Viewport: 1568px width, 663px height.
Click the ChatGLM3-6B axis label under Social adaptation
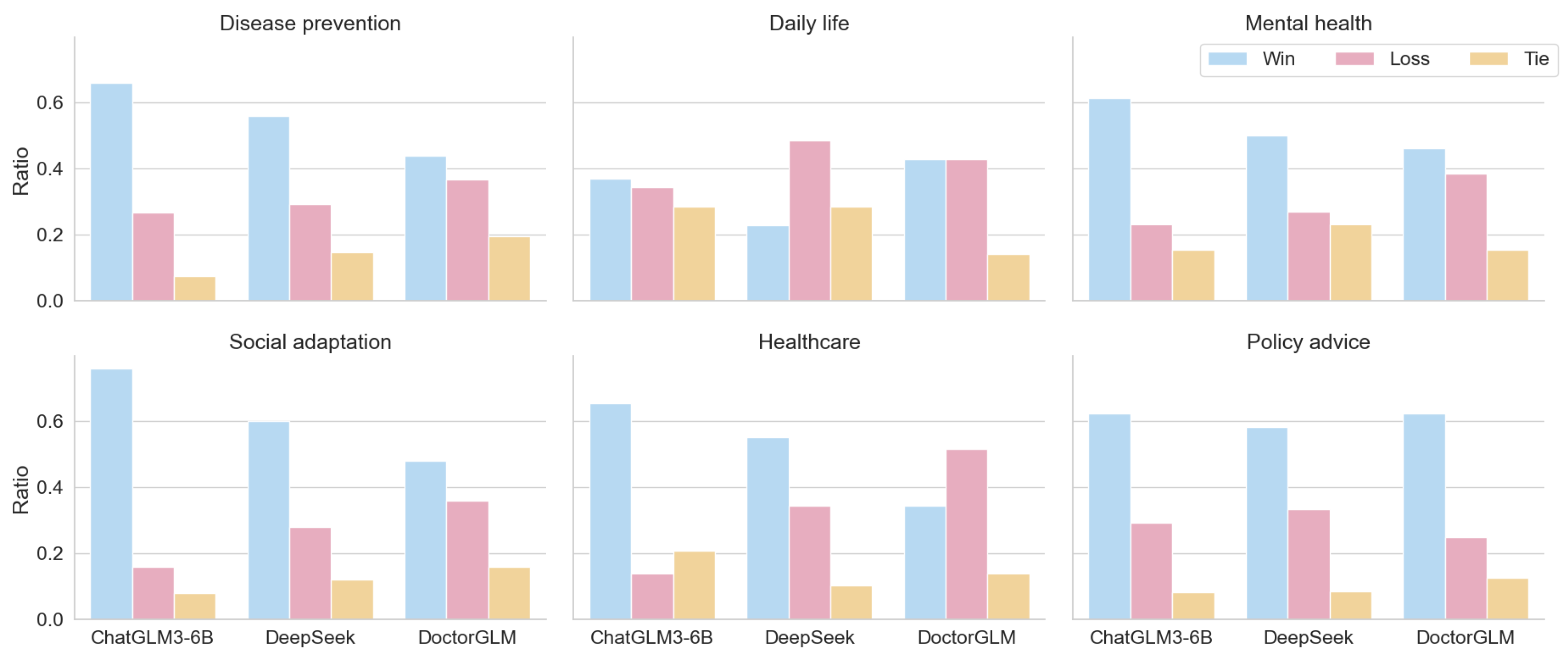click(152, 637)
